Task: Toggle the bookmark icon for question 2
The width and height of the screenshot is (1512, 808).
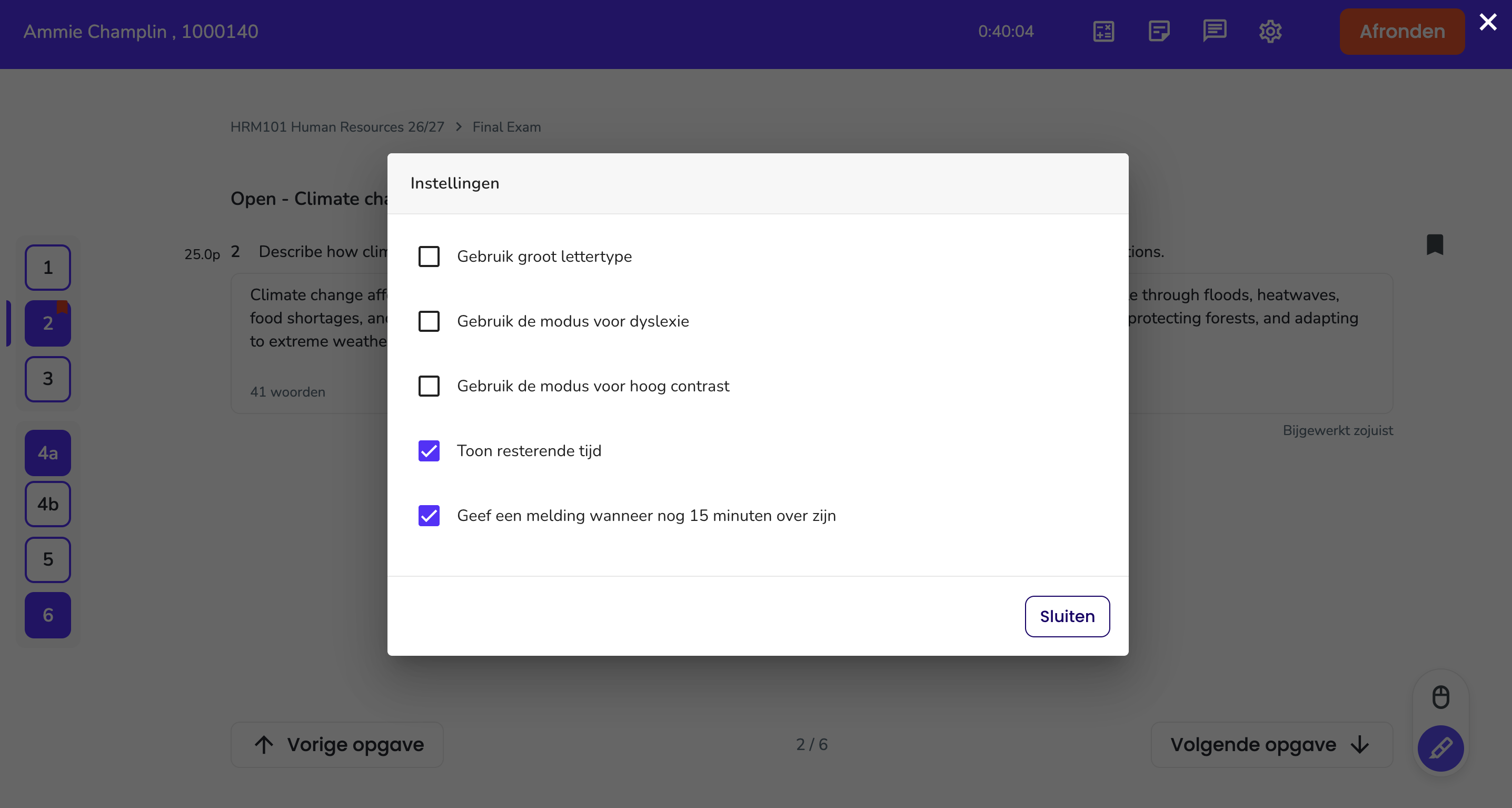Action: point(1435,244)
